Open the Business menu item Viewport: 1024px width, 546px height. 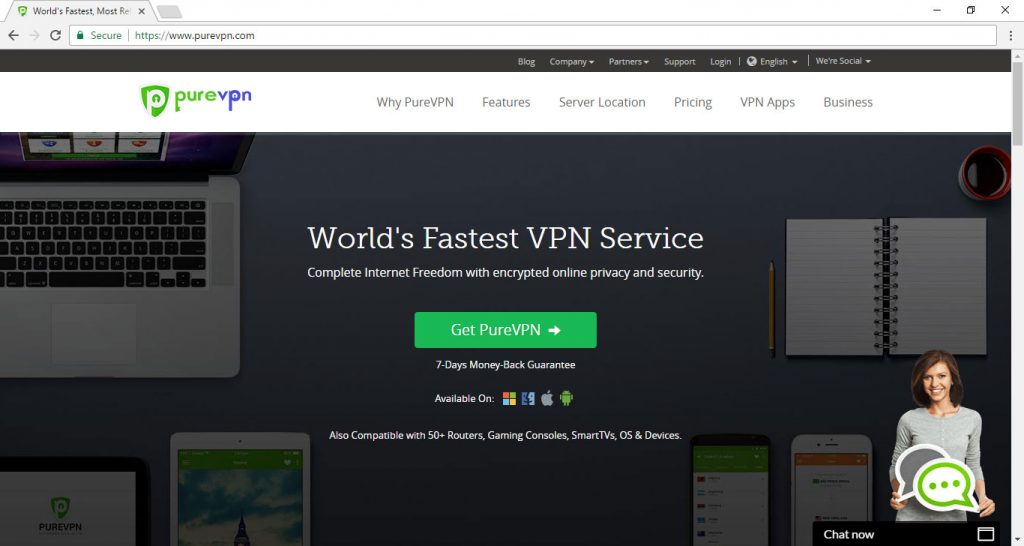[848, 103]
